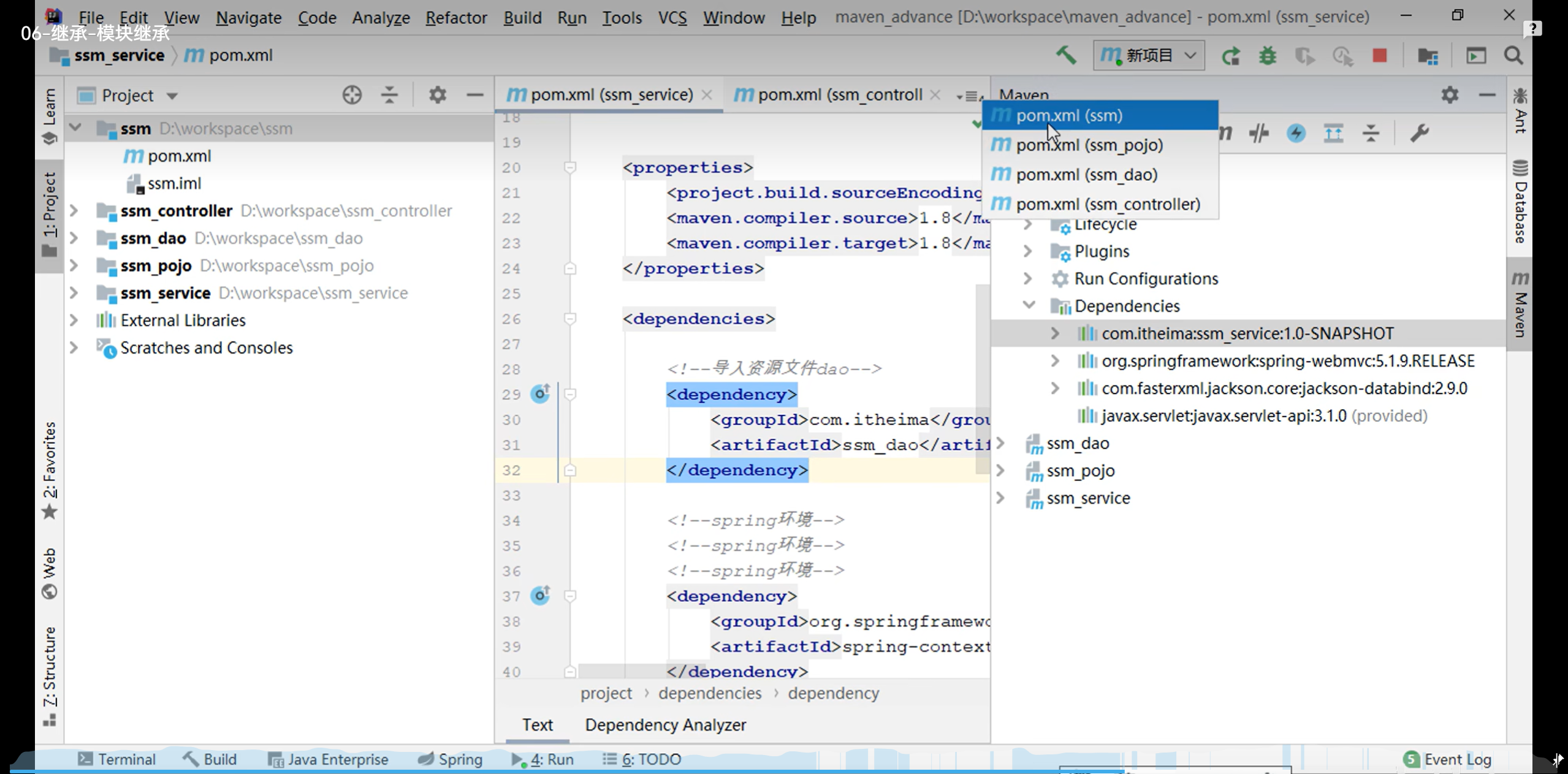This screenshot has height=774, width=1568.
Task: Click the red Stop button
Action: 1379,56
